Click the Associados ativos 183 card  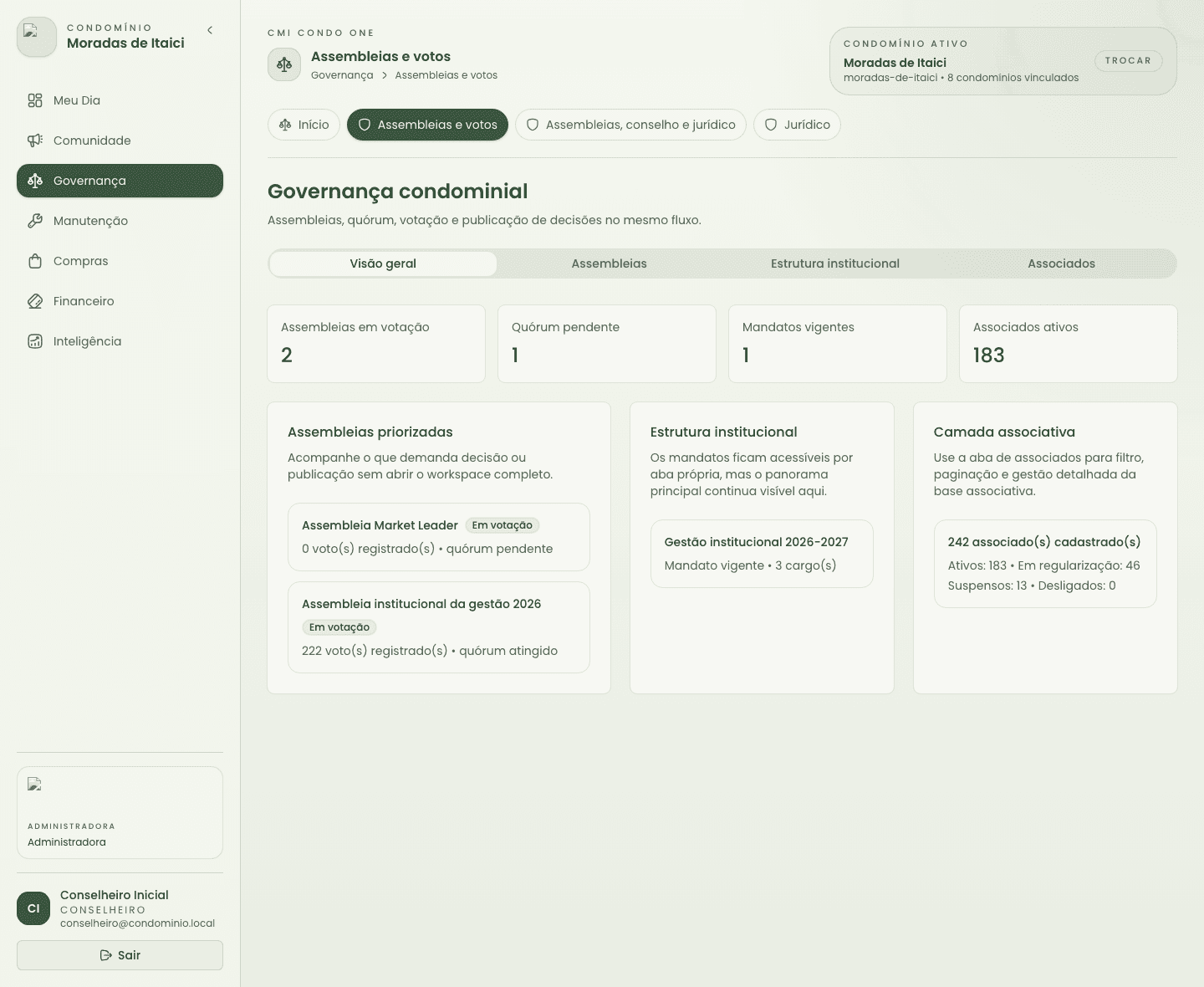pyautogui.click(x=1069, y=344)
